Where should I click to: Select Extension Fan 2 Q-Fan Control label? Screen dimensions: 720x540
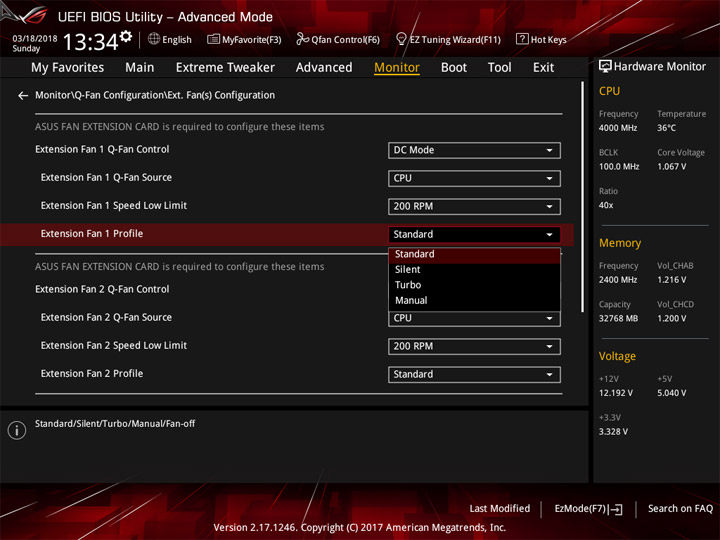(x=102, y=289)
